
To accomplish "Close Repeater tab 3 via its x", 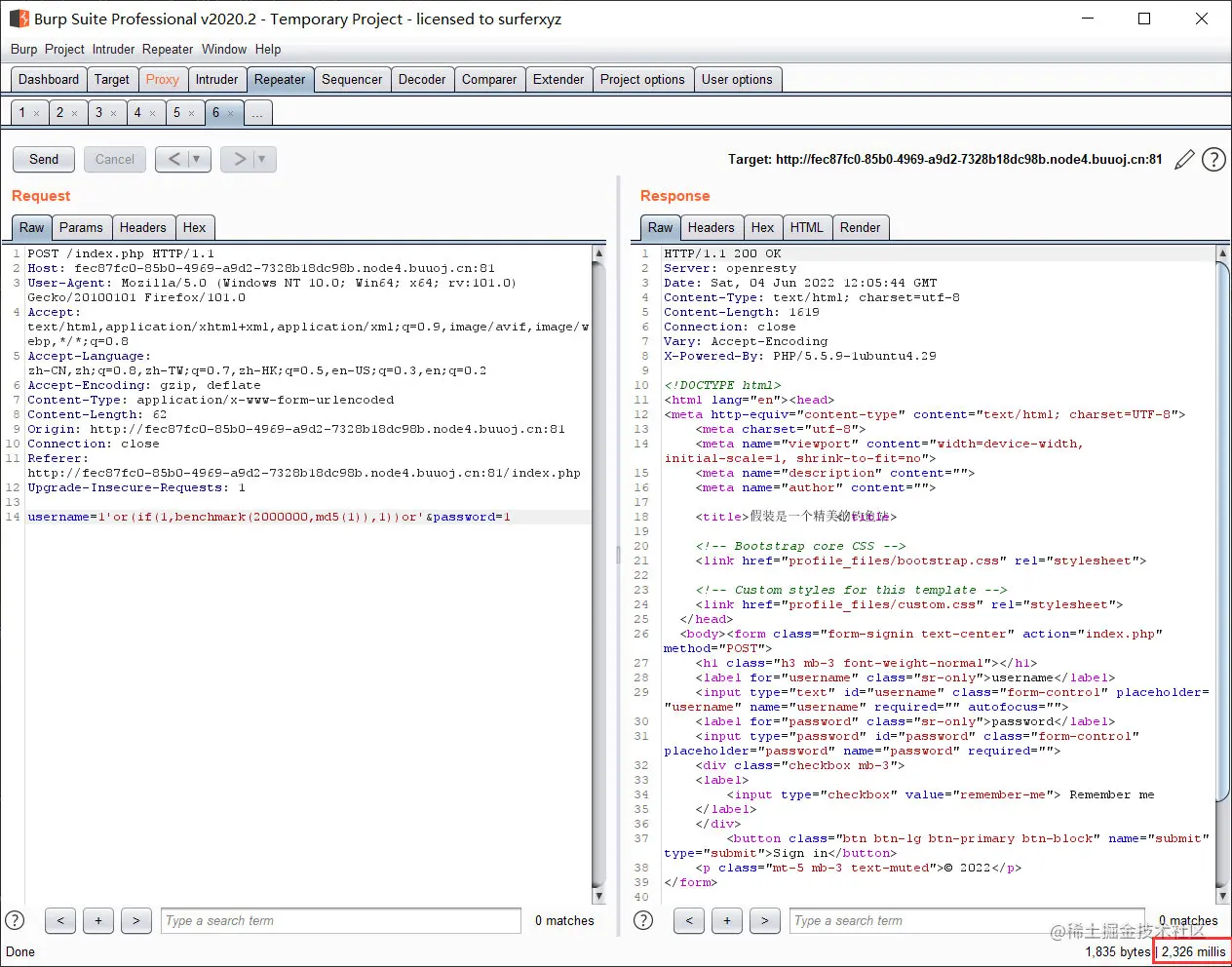I will pos(113,113).
